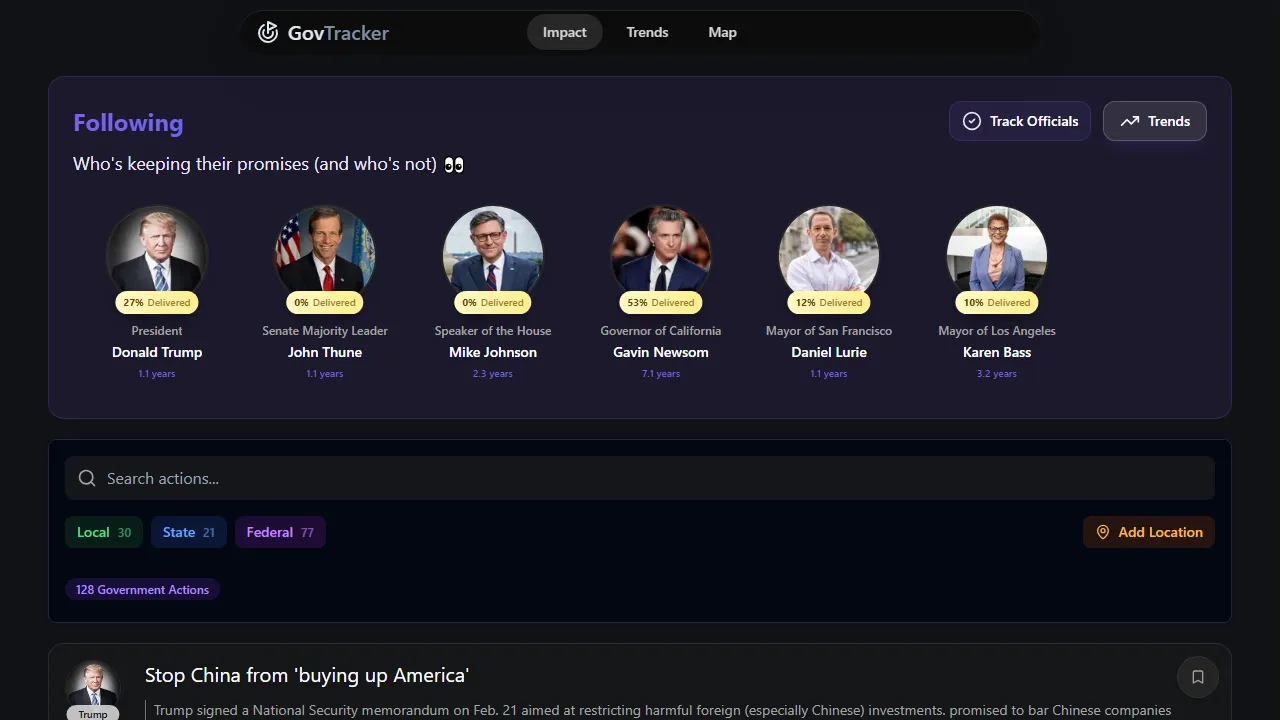Viewport: 1280px width, 720px height.
Task: Toggle the Local actions filter
Action: (103, 532)
